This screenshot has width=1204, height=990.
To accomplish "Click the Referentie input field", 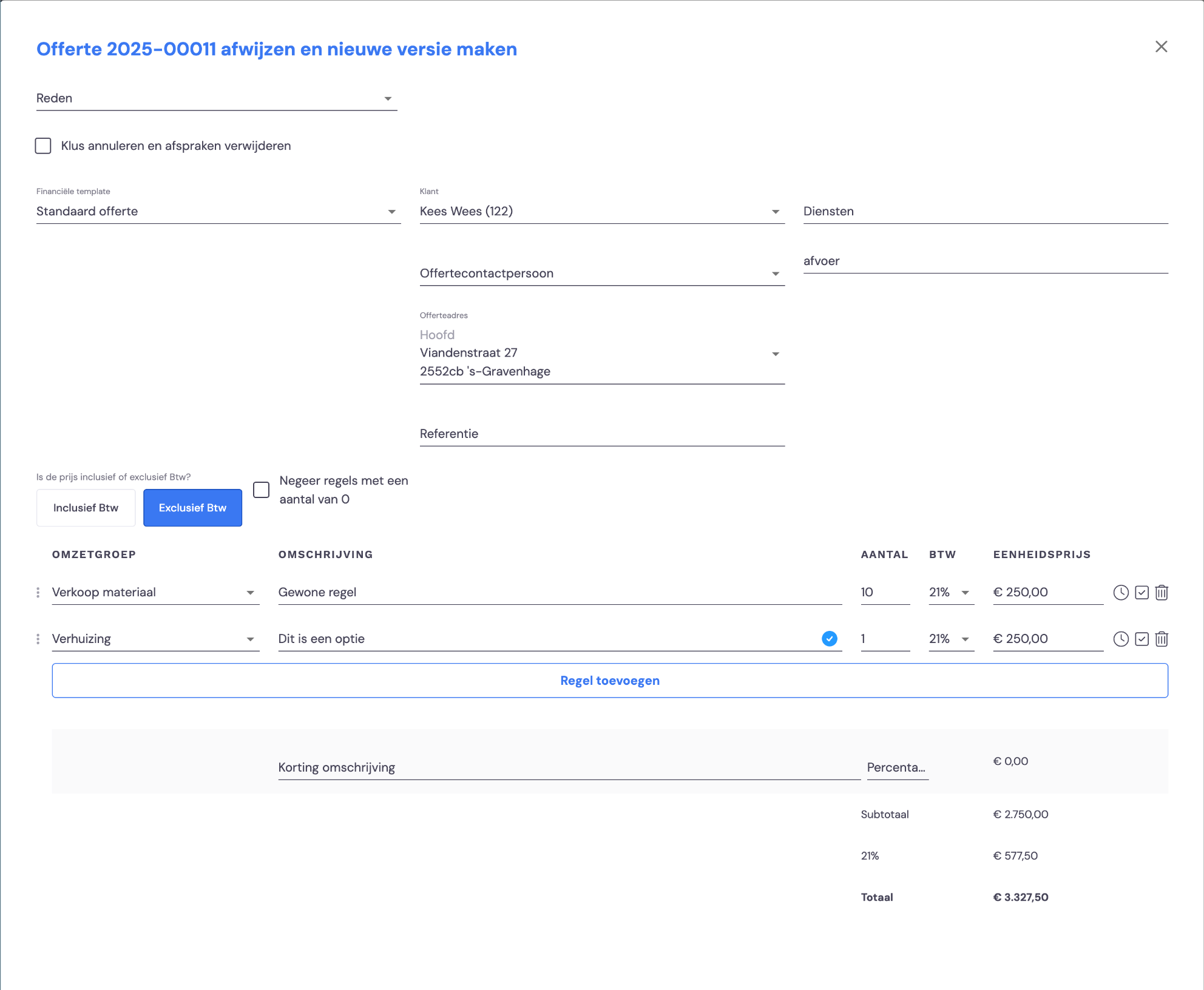I will [x=602, y=434].
